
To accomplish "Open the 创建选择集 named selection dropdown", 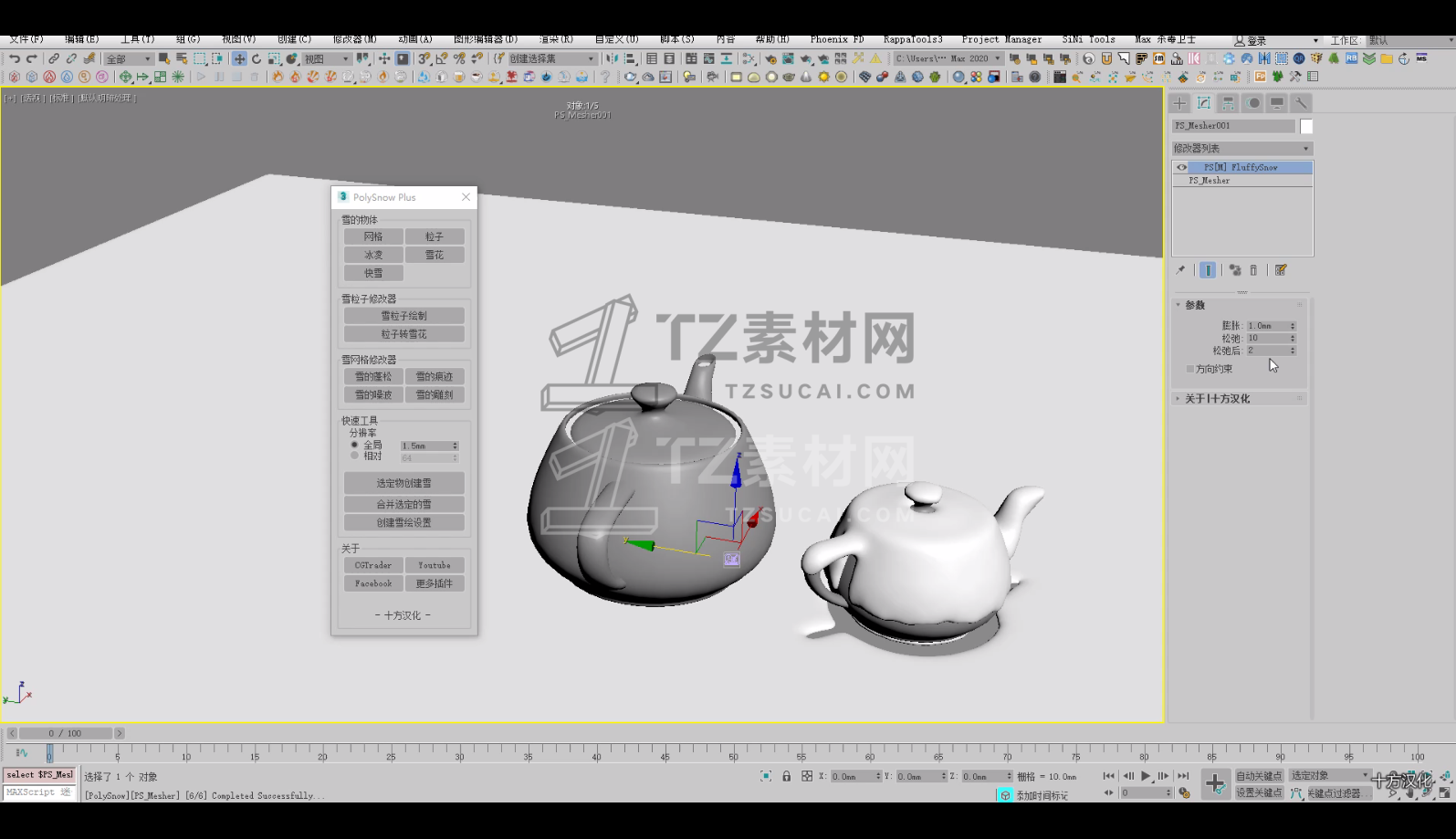I will pos(552,58).
